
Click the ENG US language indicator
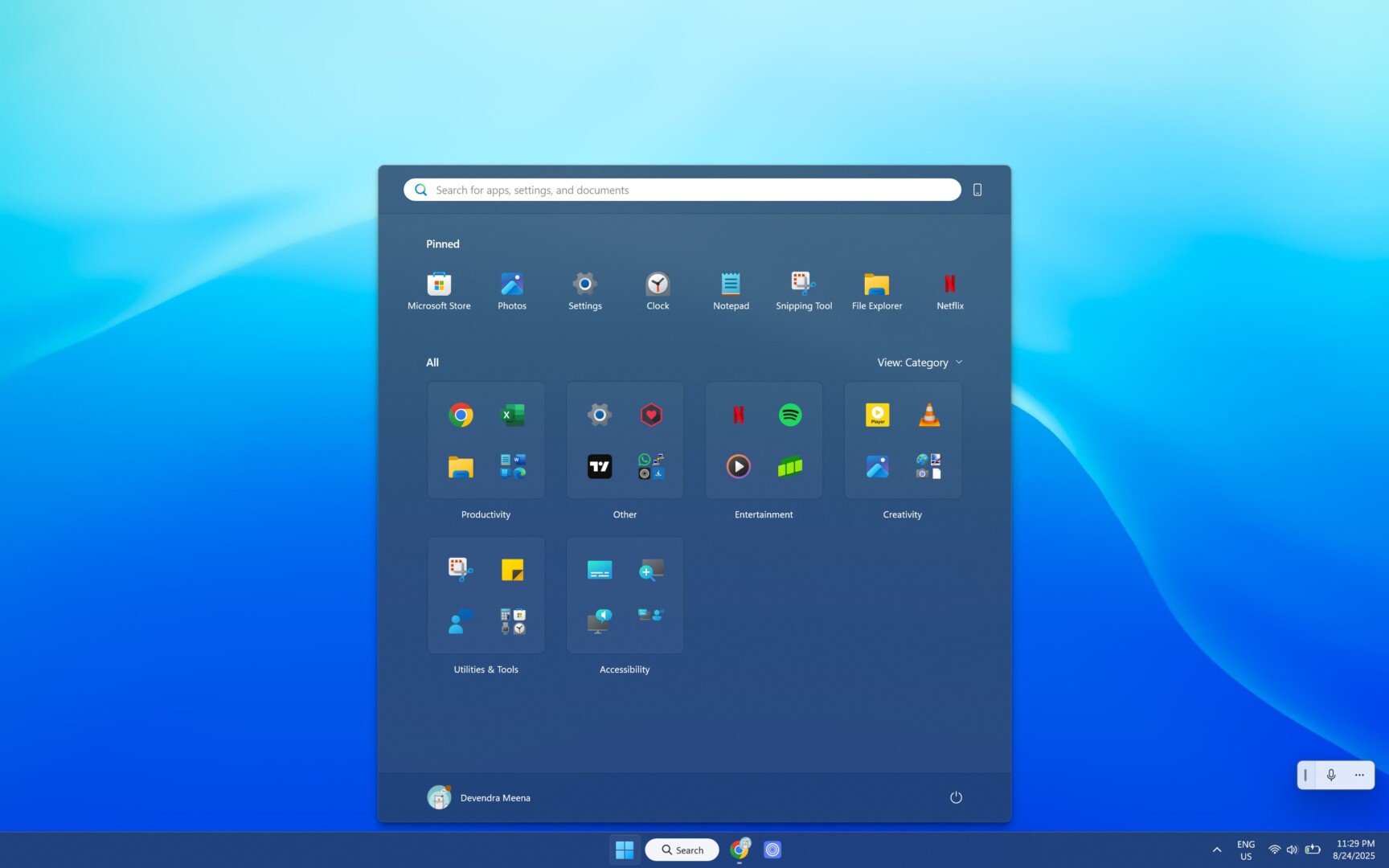[x=1246, y=850]
